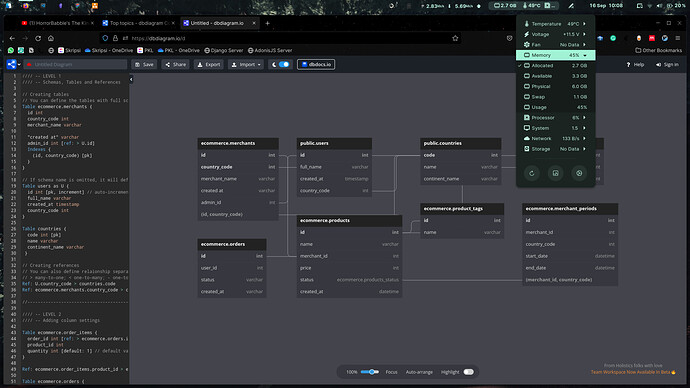690x388 pixels.
Task: Toggle dark mode switch
Action: point(284,64)
